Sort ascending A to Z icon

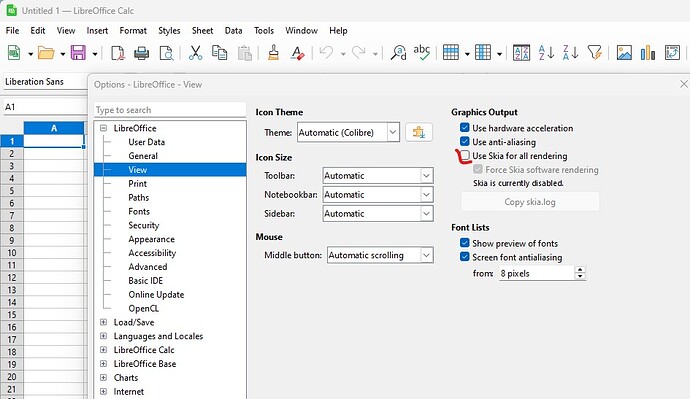point(546,53)
